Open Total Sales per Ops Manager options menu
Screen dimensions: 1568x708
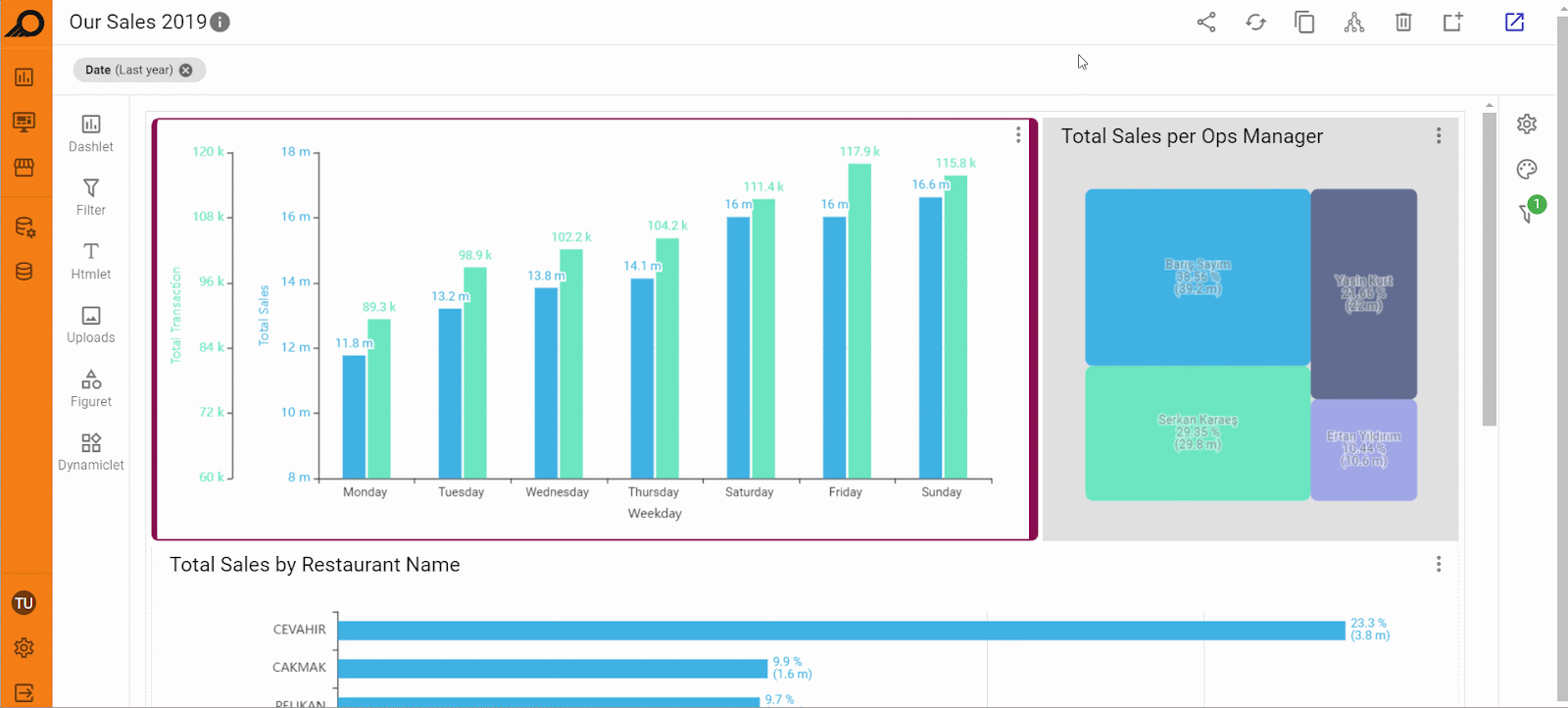pyautogui.click(x=1439, y=136)
